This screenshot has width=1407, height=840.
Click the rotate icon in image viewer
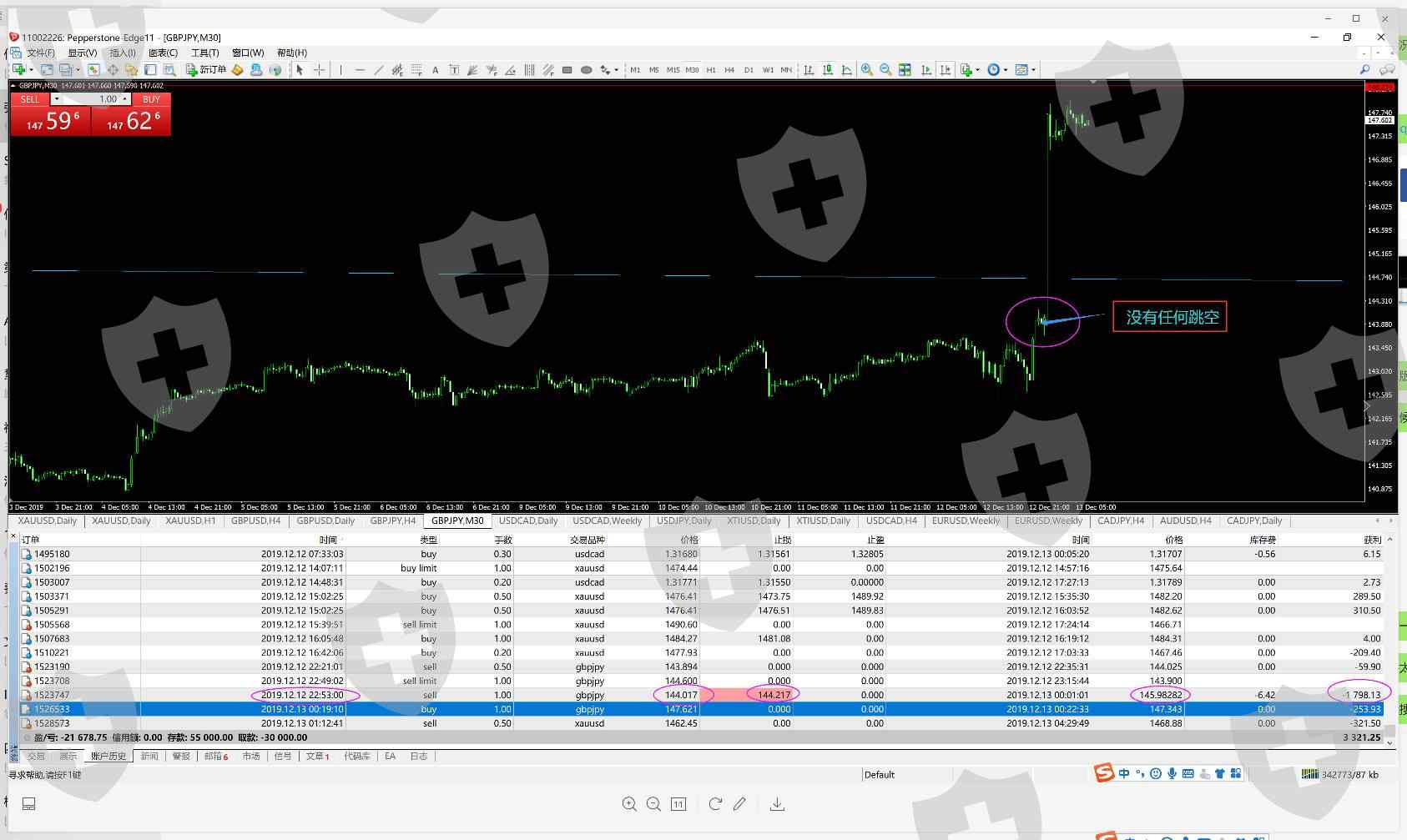coord(715,804)
